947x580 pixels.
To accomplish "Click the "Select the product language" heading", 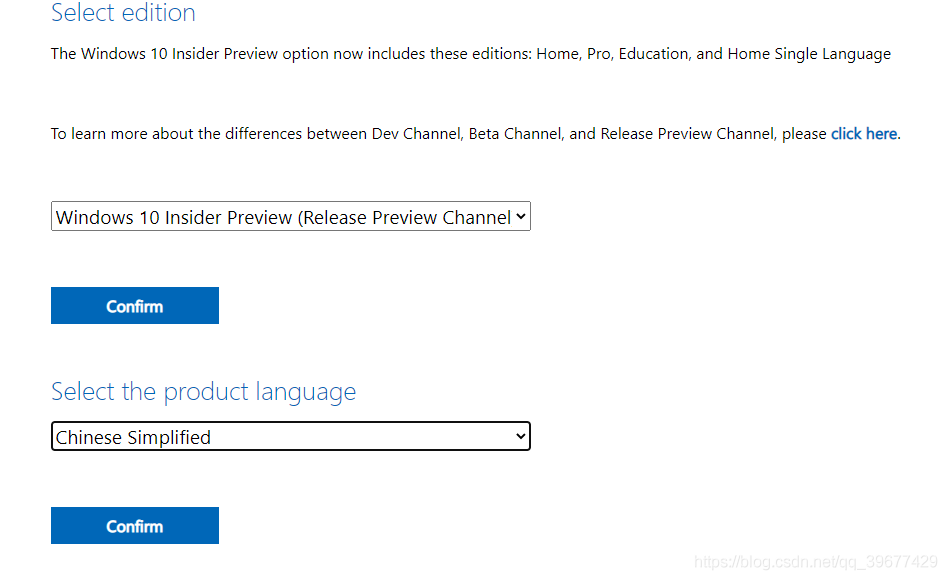I will pos(203,391).
